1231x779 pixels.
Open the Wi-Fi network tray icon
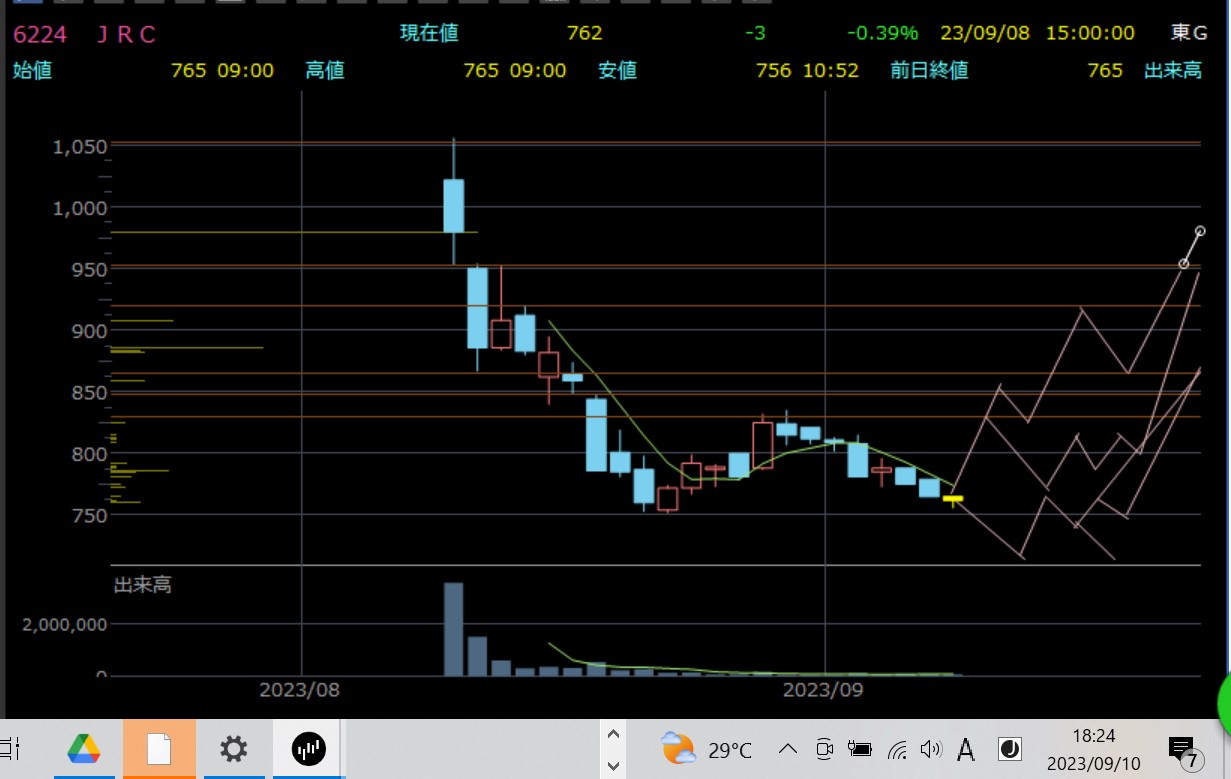pos(897,748)
